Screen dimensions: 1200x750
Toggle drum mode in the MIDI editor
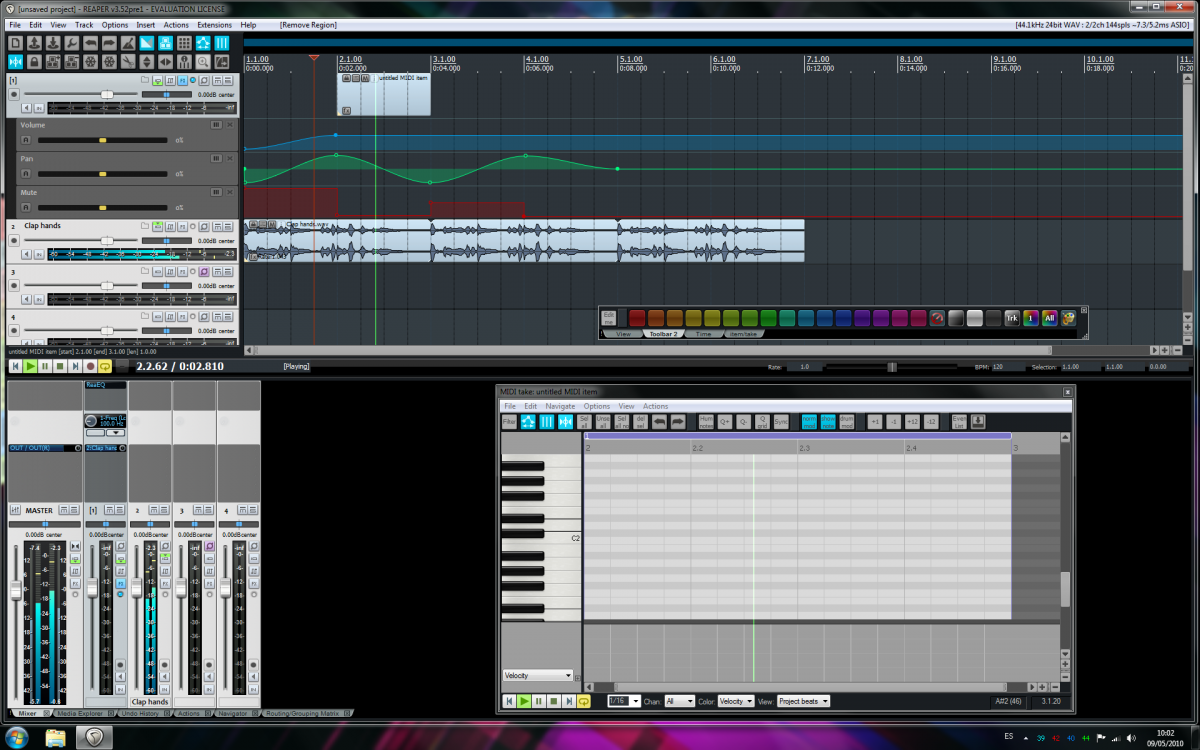847,422
